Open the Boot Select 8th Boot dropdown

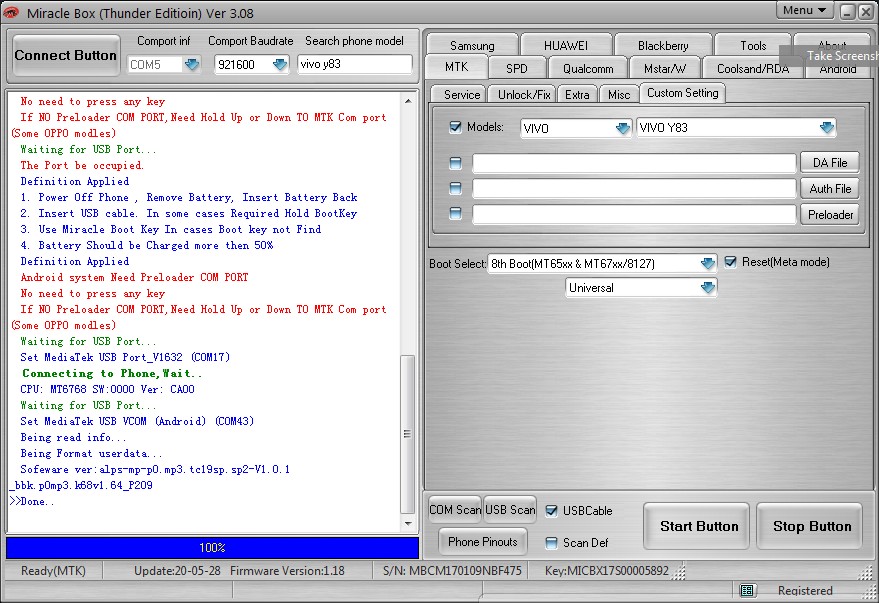[x=707, y=263]
